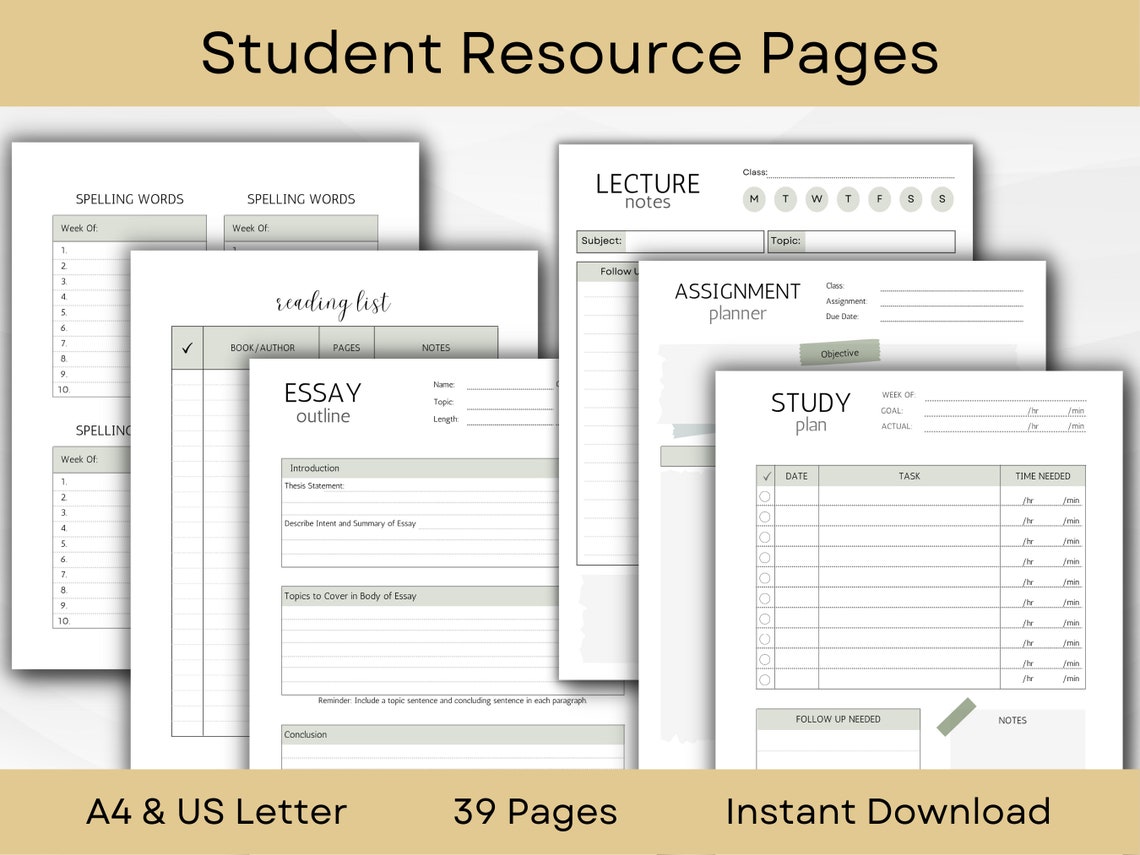Check the last task circle on Study Plan
The height and width of the screenshot is (855, 1140).
pyautogui.click(x=765, y=679)
